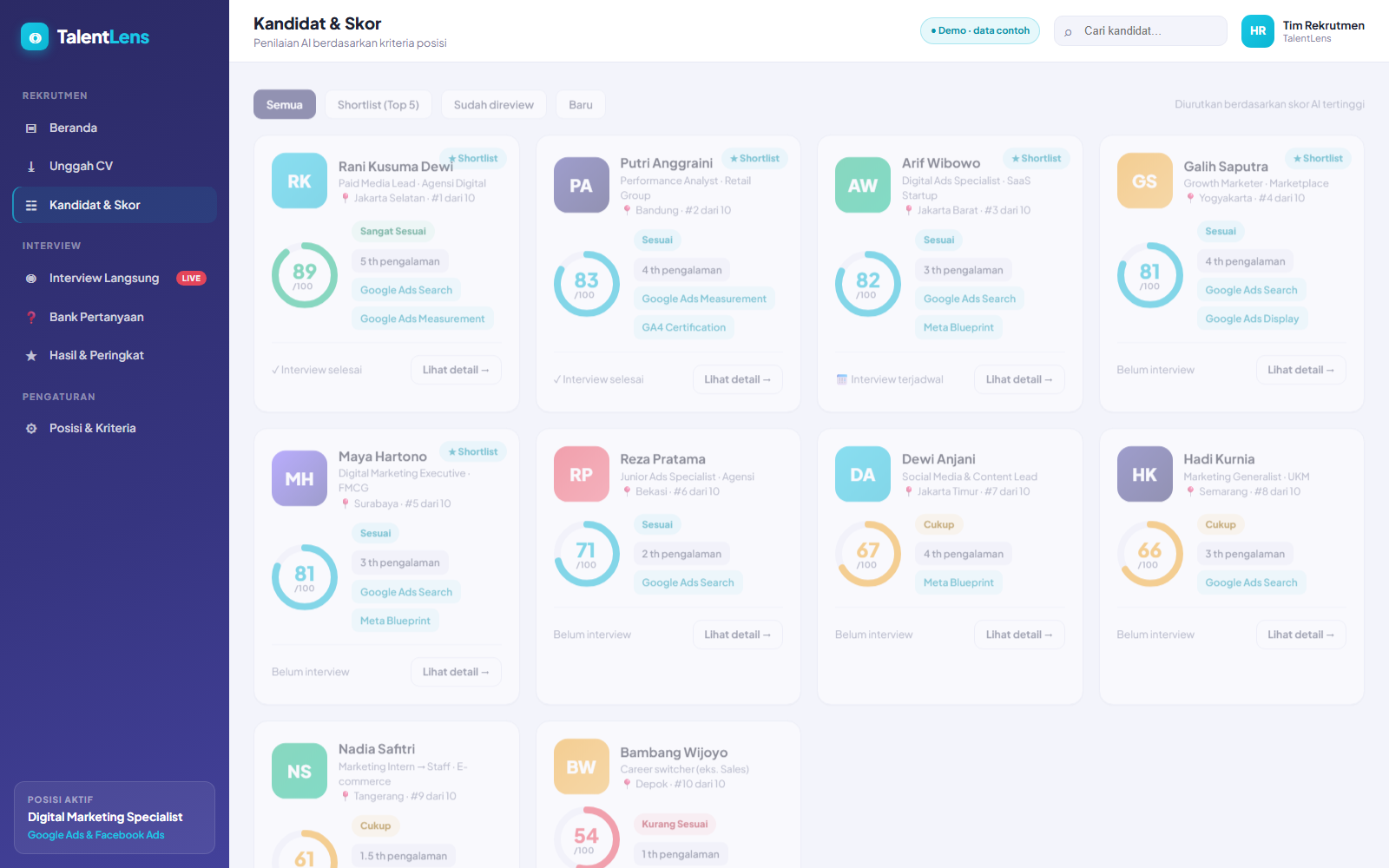1389x868 pixels.
Task: Click the Shortlist badge on Rani's card
Action: (x=473, y=158)
